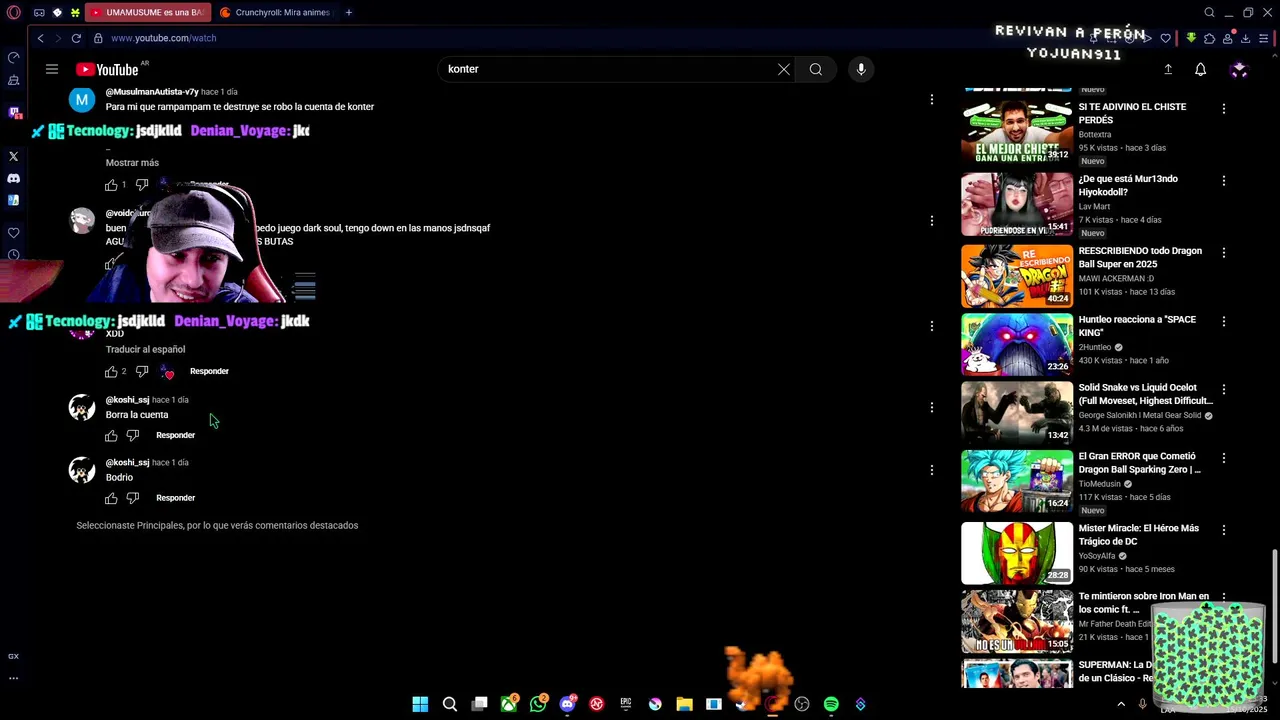Open Windows Start menu
Screen dimensions: 1280x720
coord(420,704)
